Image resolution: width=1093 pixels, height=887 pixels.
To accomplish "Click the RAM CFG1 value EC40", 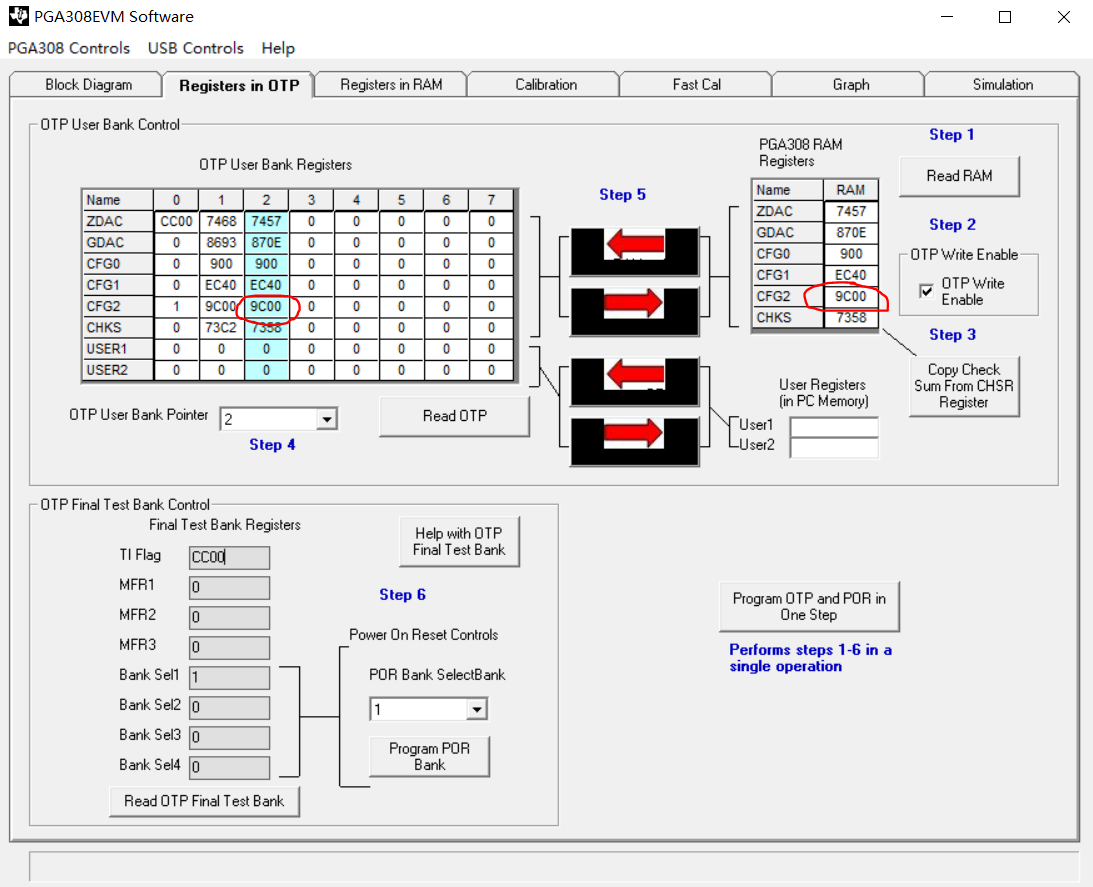I will click(x=850, y=275).
